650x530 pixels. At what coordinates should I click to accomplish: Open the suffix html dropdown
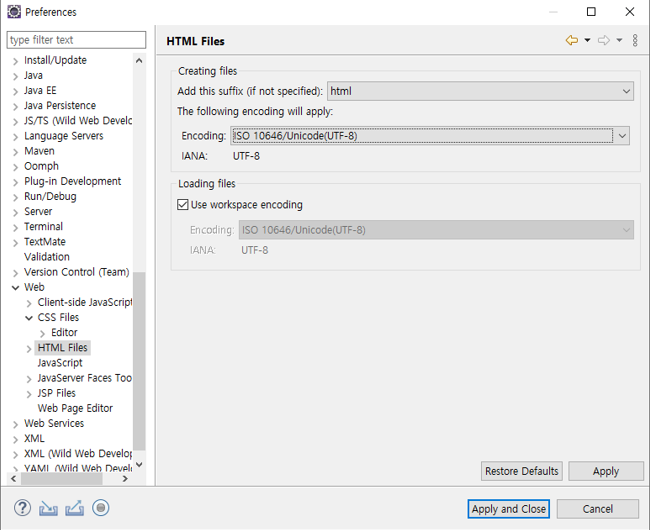tap(480, 91)
